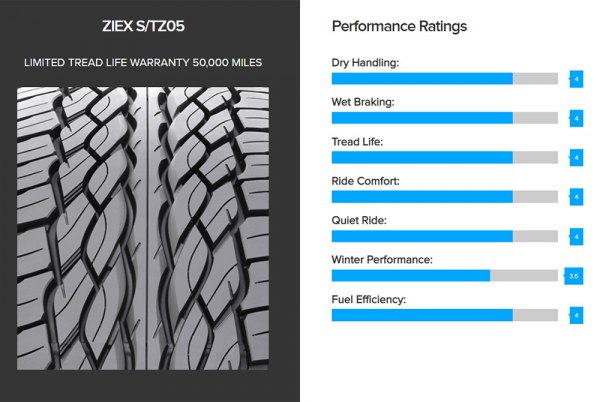
Task: Select the Wet Braking rating bar
Action: (444, 117)
